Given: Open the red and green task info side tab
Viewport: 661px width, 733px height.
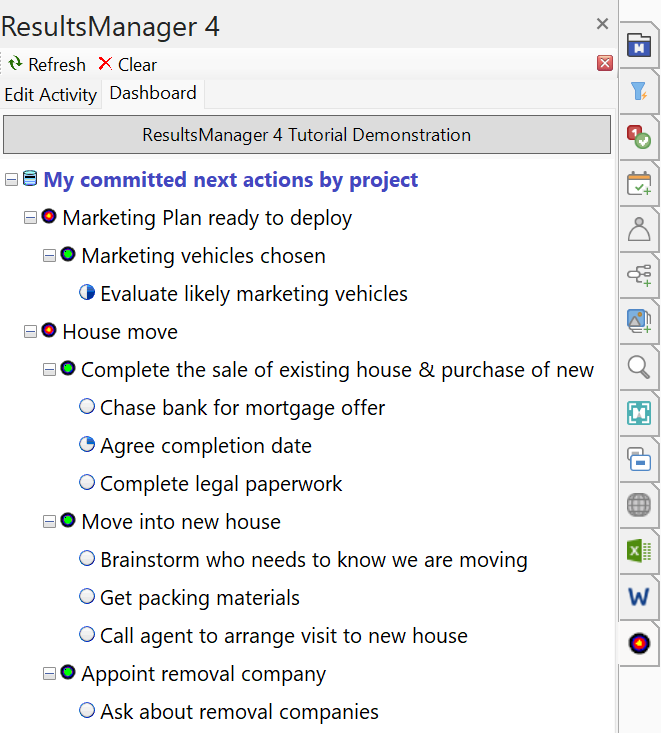Looking at the screenshot, I should pyautogui.click(x=639, y=137).
